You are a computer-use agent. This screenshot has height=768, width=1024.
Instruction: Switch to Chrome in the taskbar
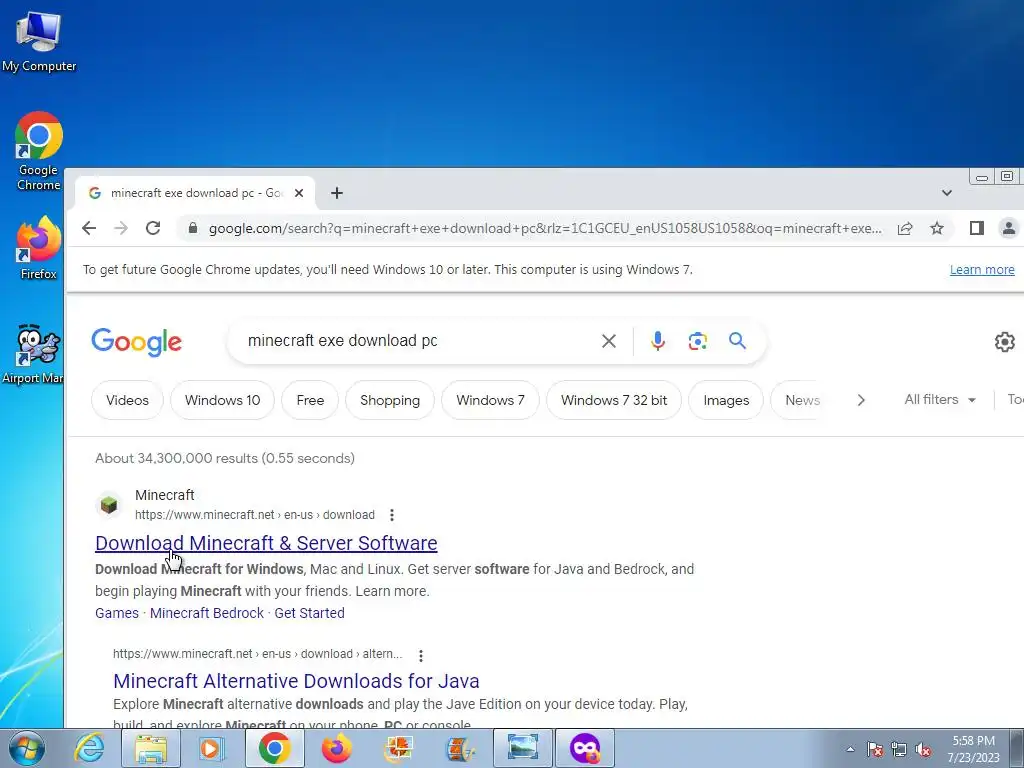pyautogui.click(x=274, y=748)
